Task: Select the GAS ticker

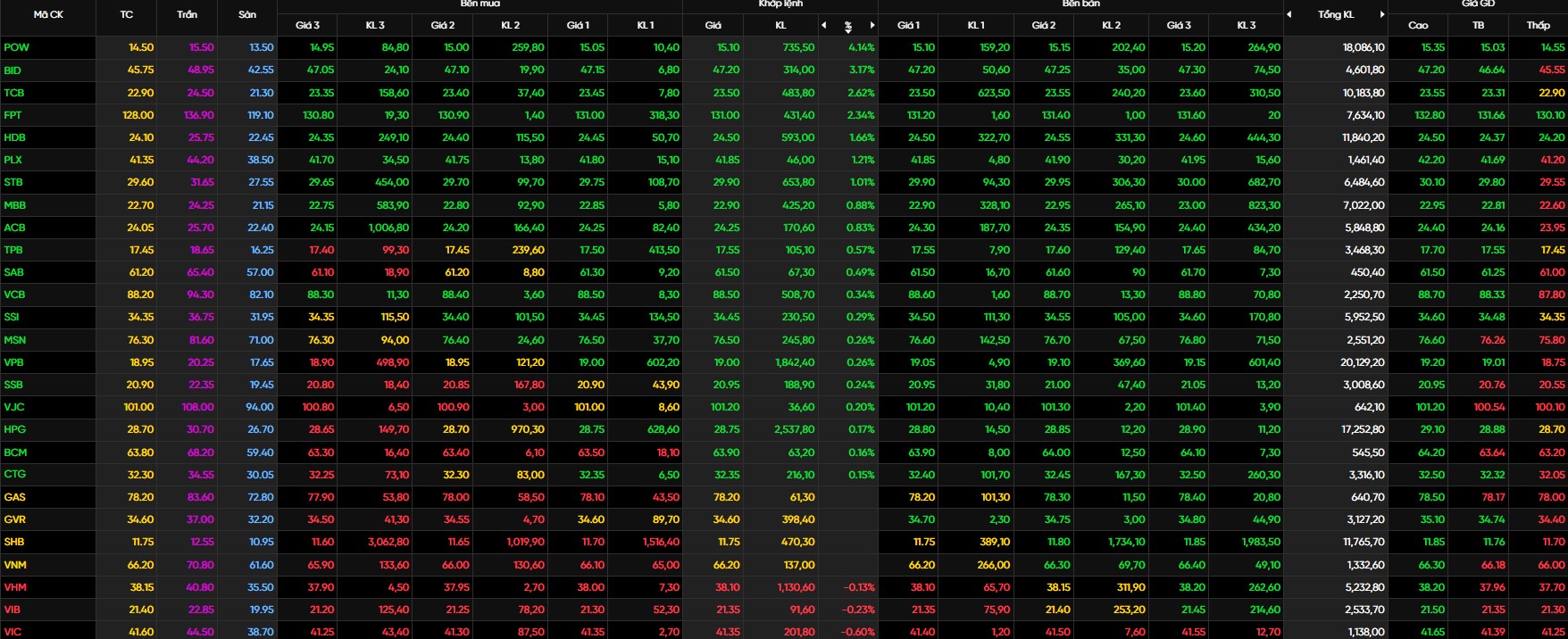Action: point(14,497)
